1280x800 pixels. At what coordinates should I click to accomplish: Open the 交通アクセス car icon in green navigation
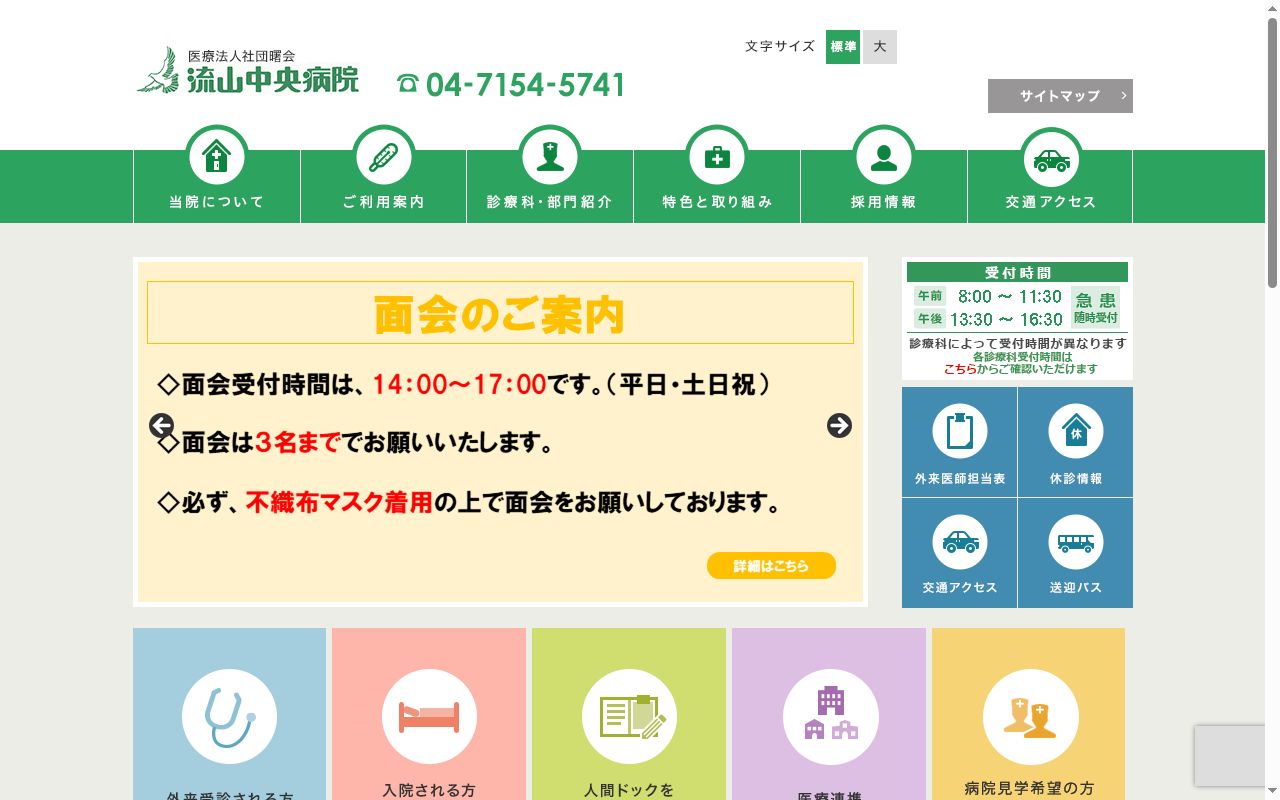point(1051,156)
